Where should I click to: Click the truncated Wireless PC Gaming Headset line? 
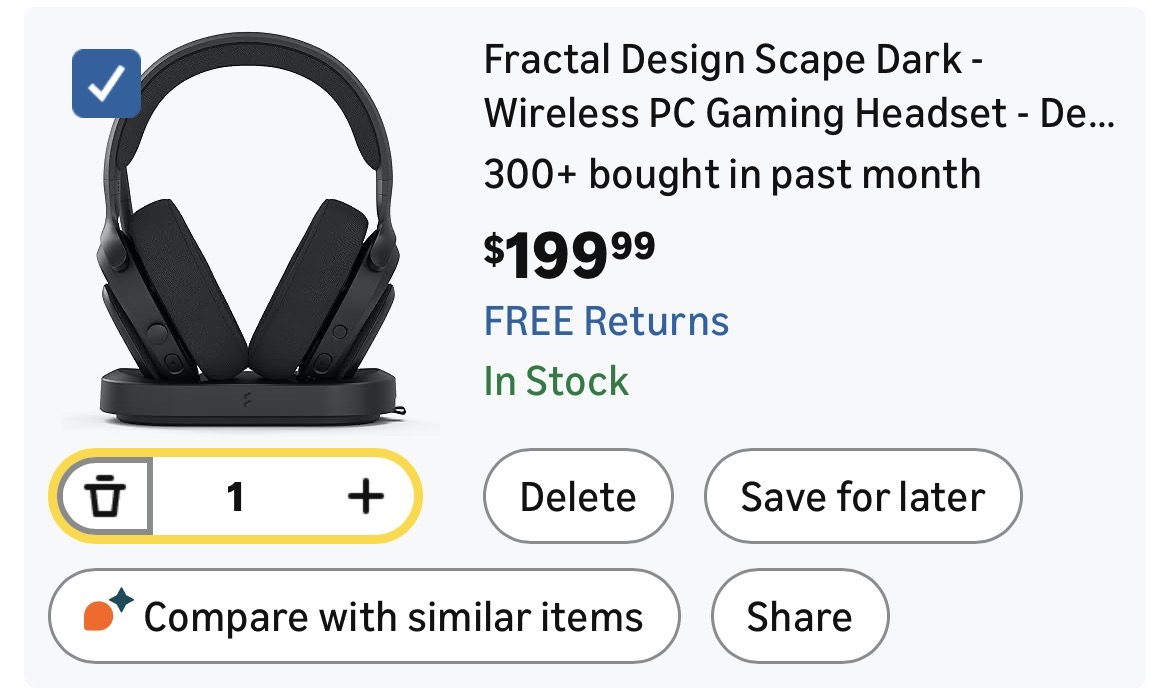(x=798, y=116)
